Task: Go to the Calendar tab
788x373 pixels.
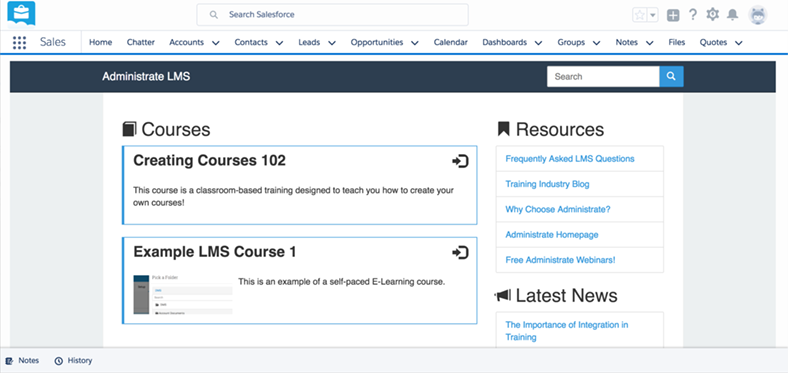Action: (451, 43)
